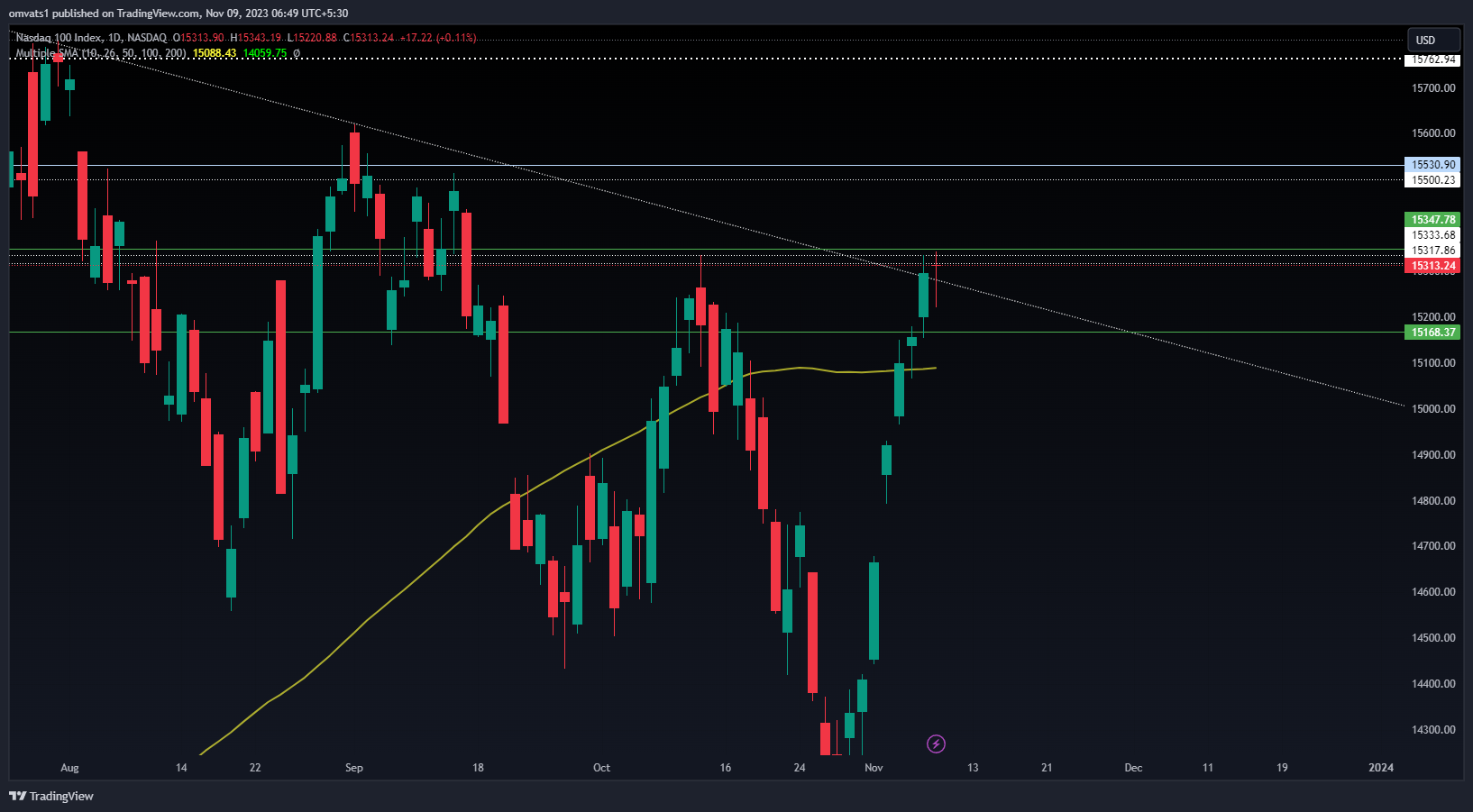Click the price label 15333.68
Viewport: 1473px width, 812px height.
pyautogui.click(x=1432, y=235)
